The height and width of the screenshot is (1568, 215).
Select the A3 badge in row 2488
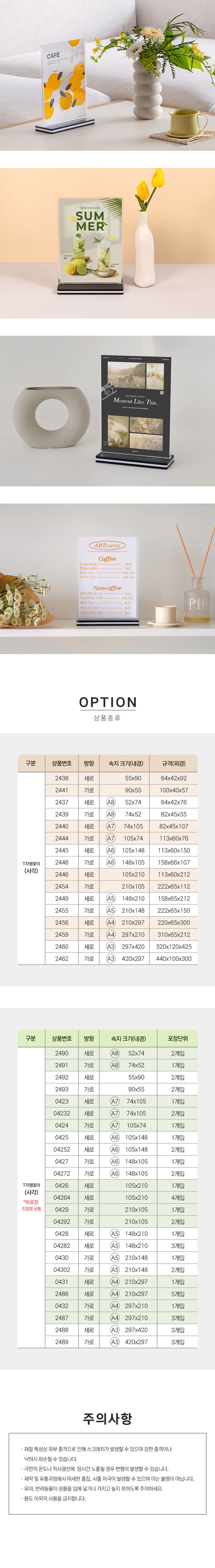pyautogui.click(x=114, y=1329)
